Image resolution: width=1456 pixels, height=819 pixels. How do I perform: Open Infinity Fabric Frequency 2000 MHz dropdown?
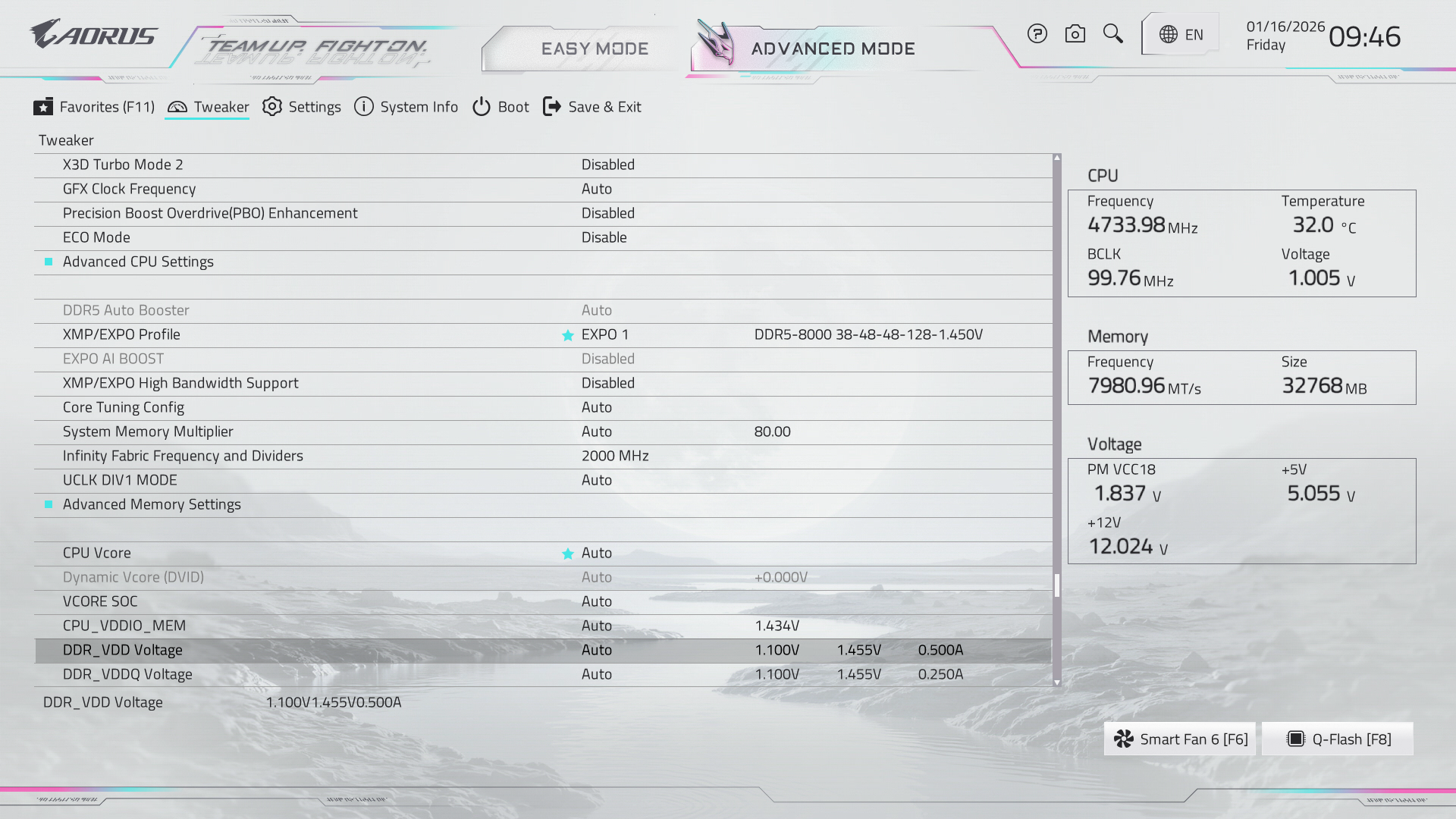[x=614, y=456]
